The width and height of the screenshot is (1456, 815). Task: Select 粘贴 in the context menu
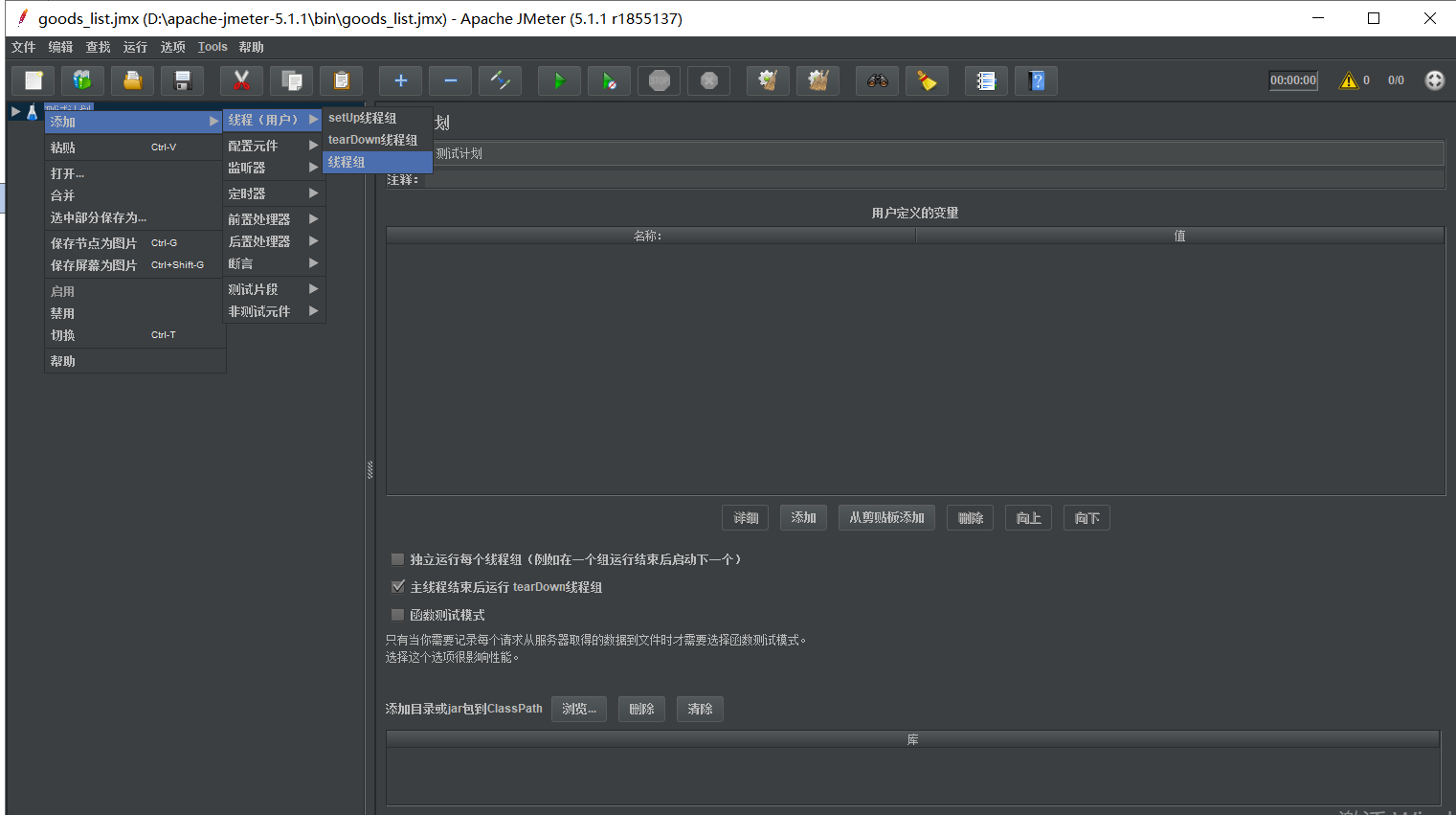coord(134,147)
